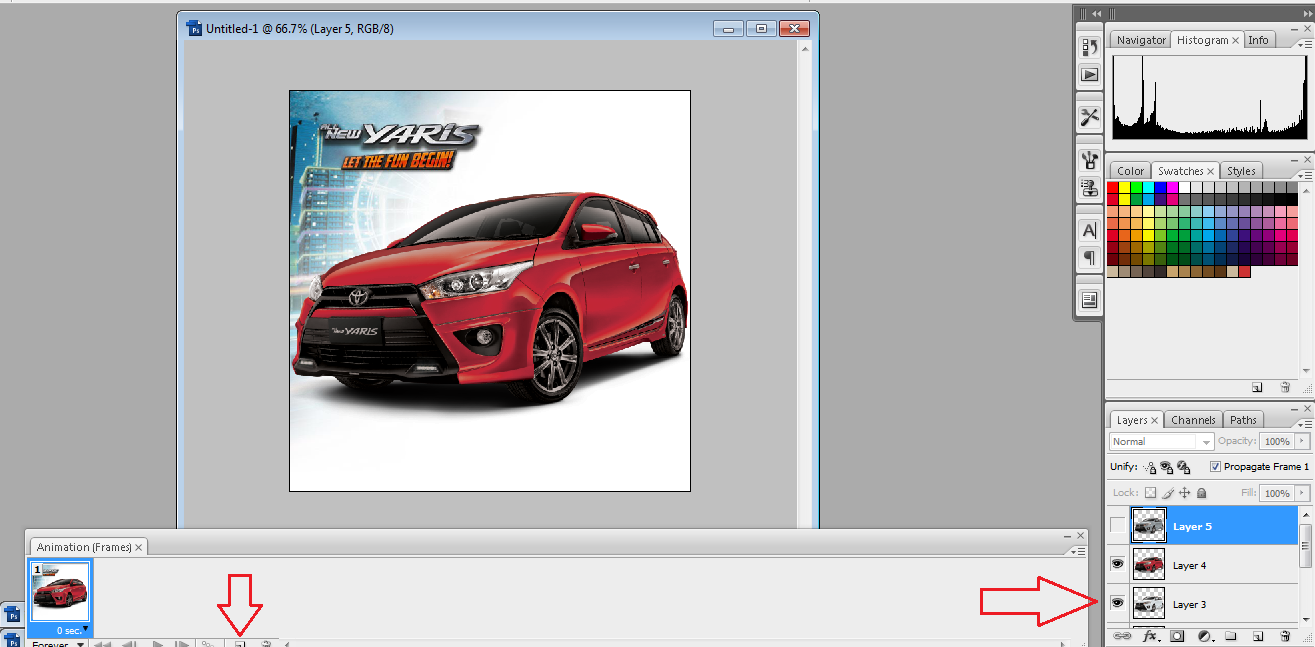This screenshot has height=647, width=1315.
Task: Create new fill or adjustment layer
Action: point(1205,636)
